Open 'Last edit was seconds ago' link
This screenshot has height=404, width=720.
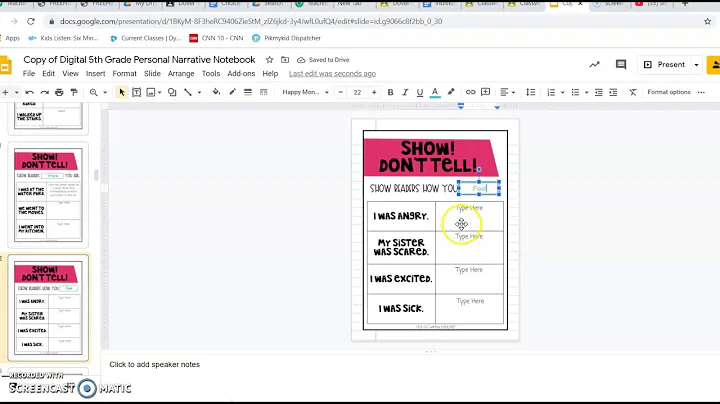pos(332,73)
